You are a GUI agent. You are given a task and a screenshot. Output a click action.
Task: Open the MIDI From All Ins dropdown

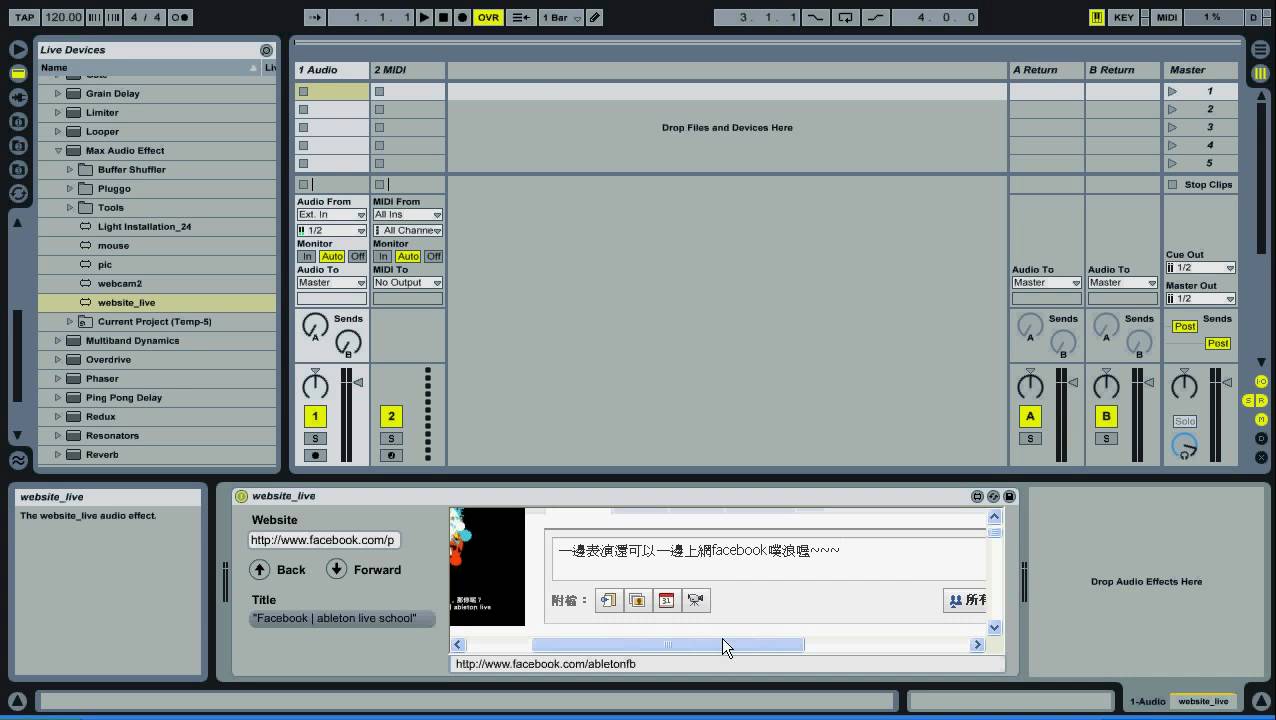[x=408, y=215]
